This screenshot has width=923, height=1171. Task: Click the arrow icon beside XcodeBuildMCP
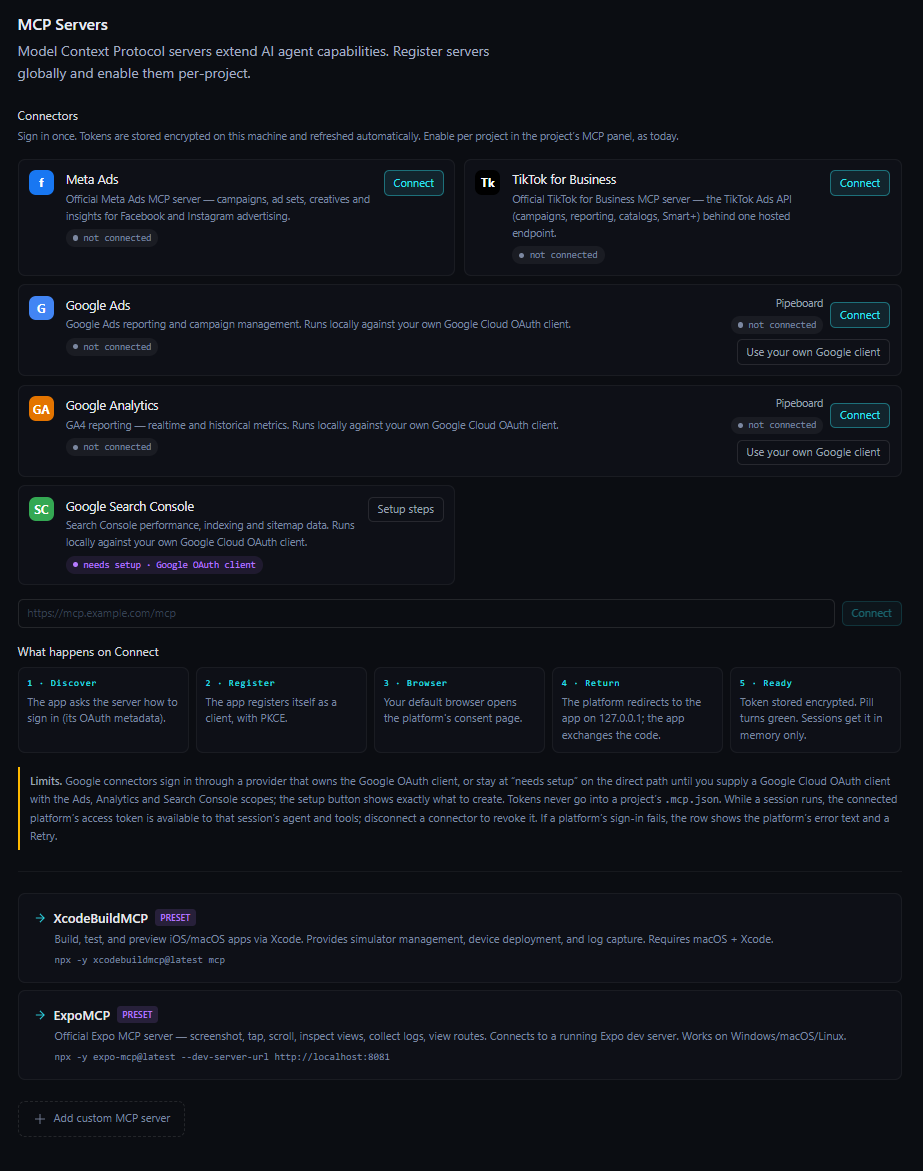tap(40, 918)
